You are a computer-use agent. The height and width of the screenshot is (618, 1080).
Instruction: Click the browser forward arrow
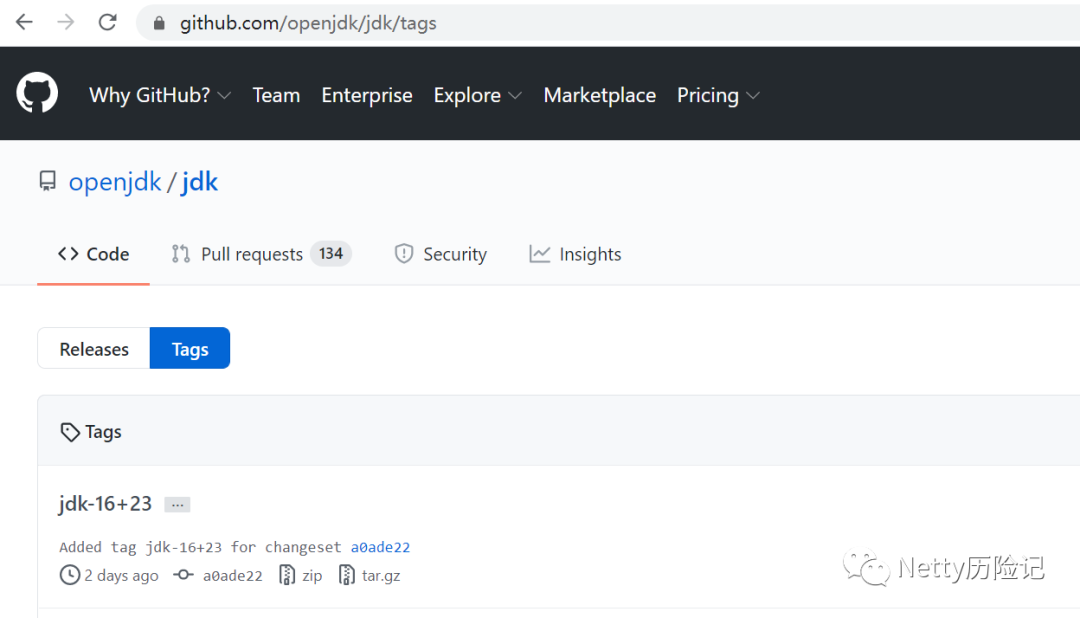pyautogui.click(x=66, y=22)
